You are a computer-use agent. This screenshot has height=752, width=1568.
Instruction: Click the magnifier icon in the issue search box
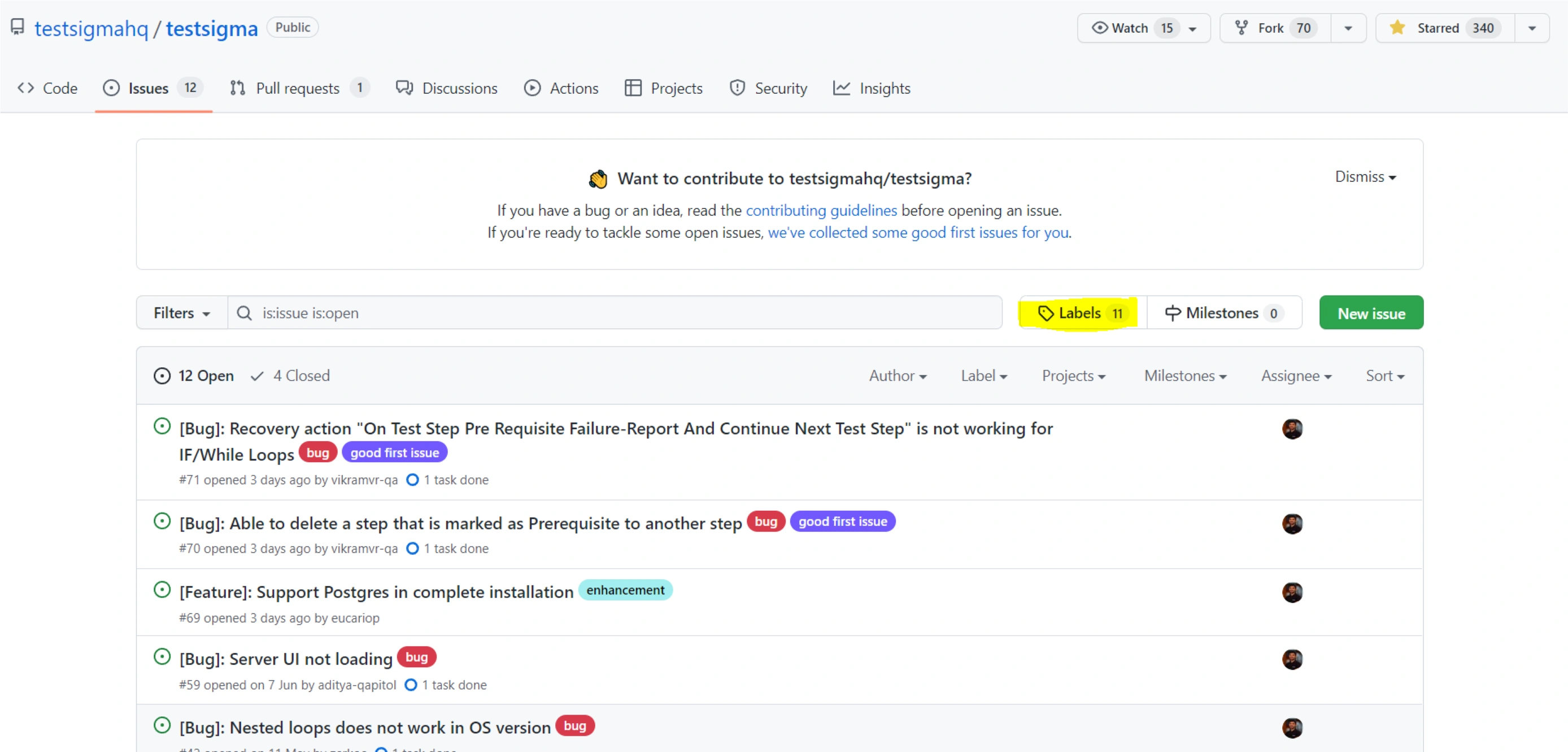tap(244, 313)
